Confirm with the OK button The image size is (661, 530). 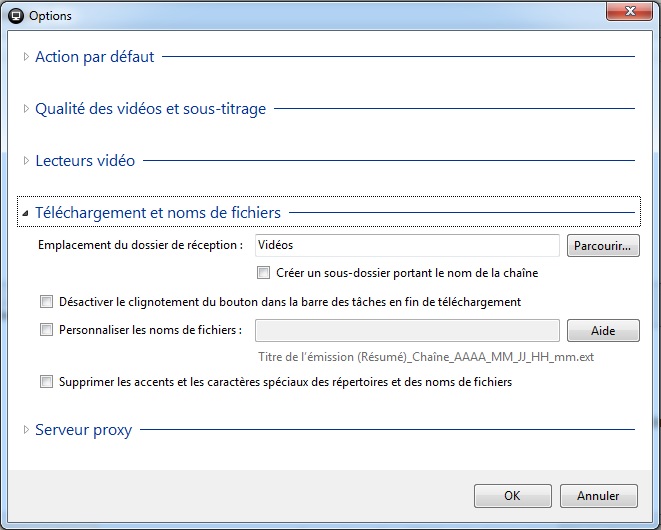coord(513,496)
